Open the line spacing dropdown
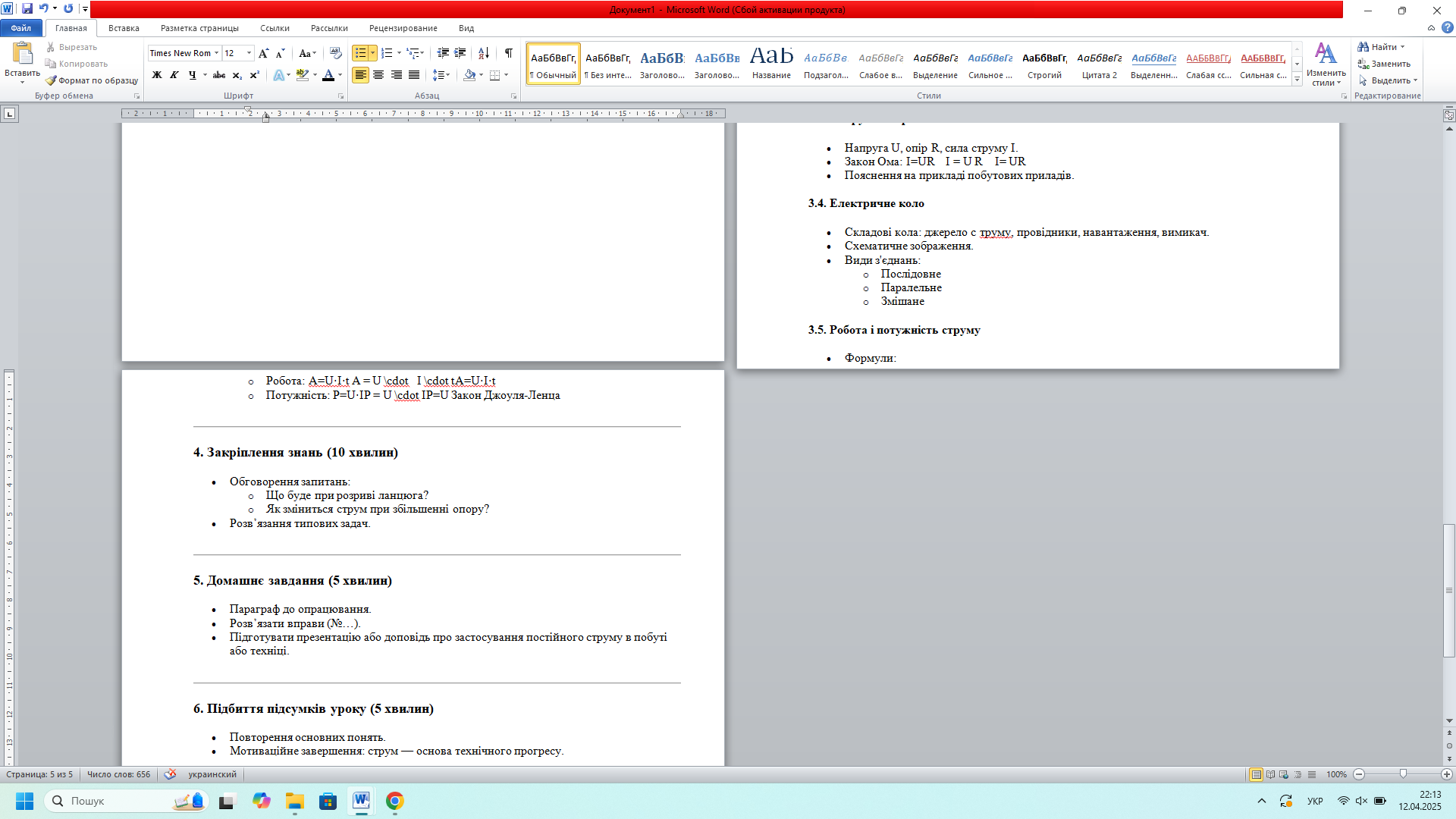This screenshot has height=819, width=1456. (x=441, y=75)
